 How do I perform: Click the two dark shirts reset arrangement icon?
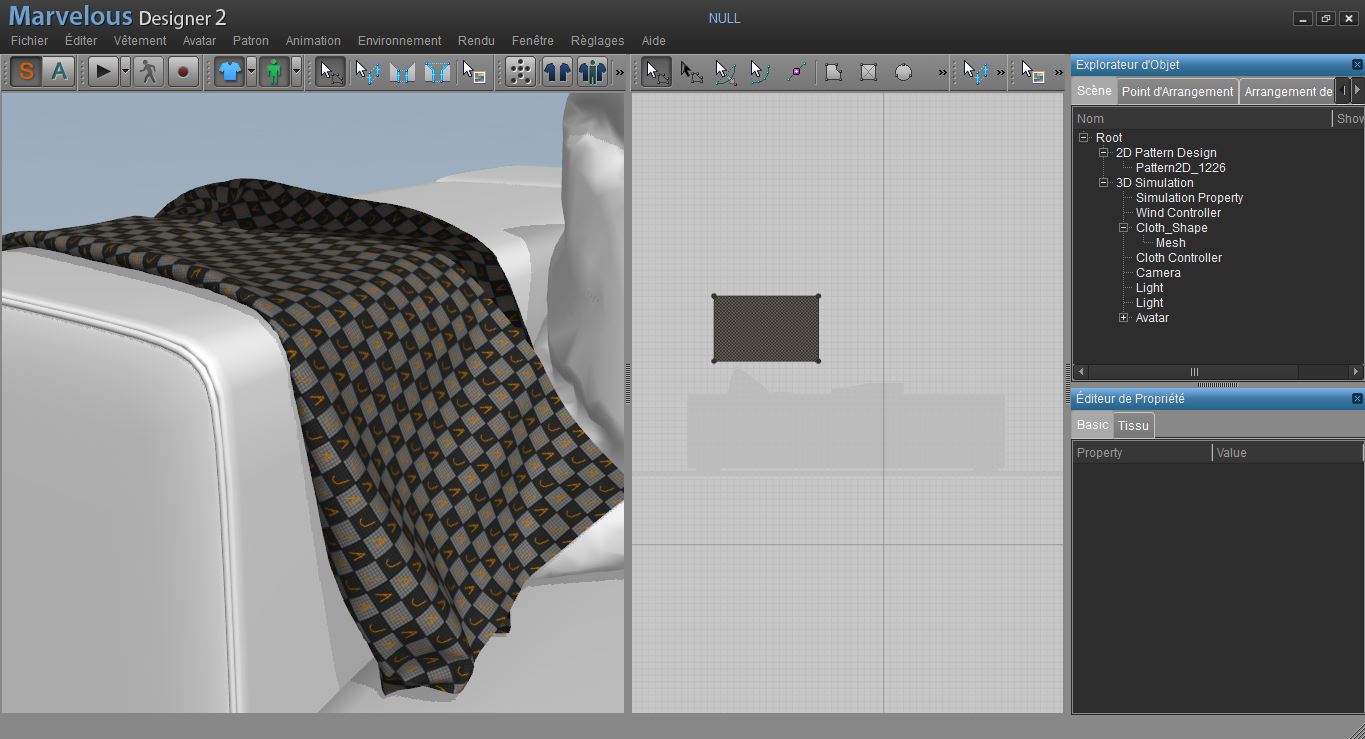[557, 72]
